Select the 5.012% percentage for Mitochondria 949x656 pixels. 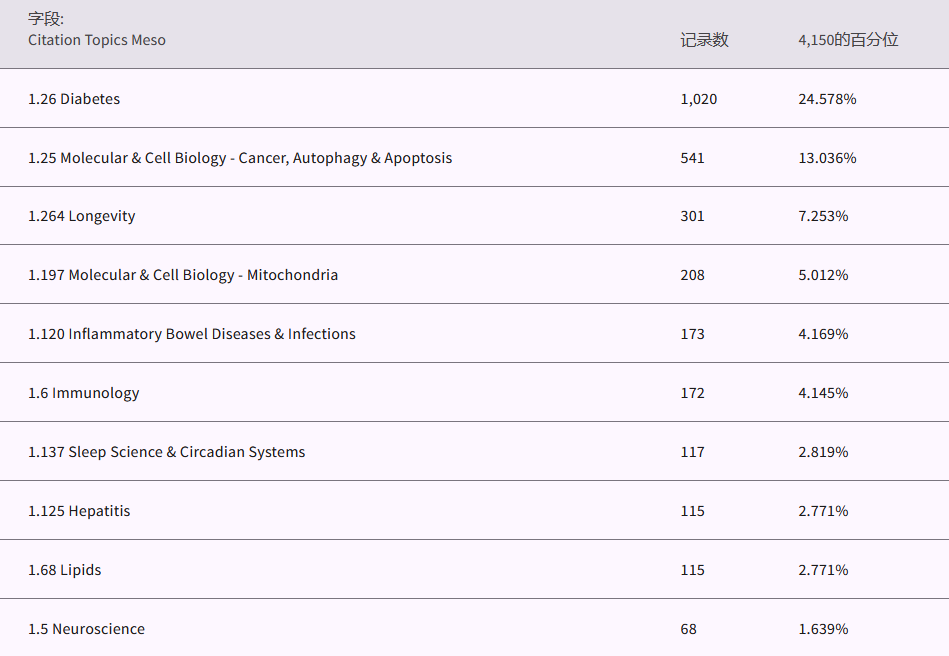click(x=823, y=275)
